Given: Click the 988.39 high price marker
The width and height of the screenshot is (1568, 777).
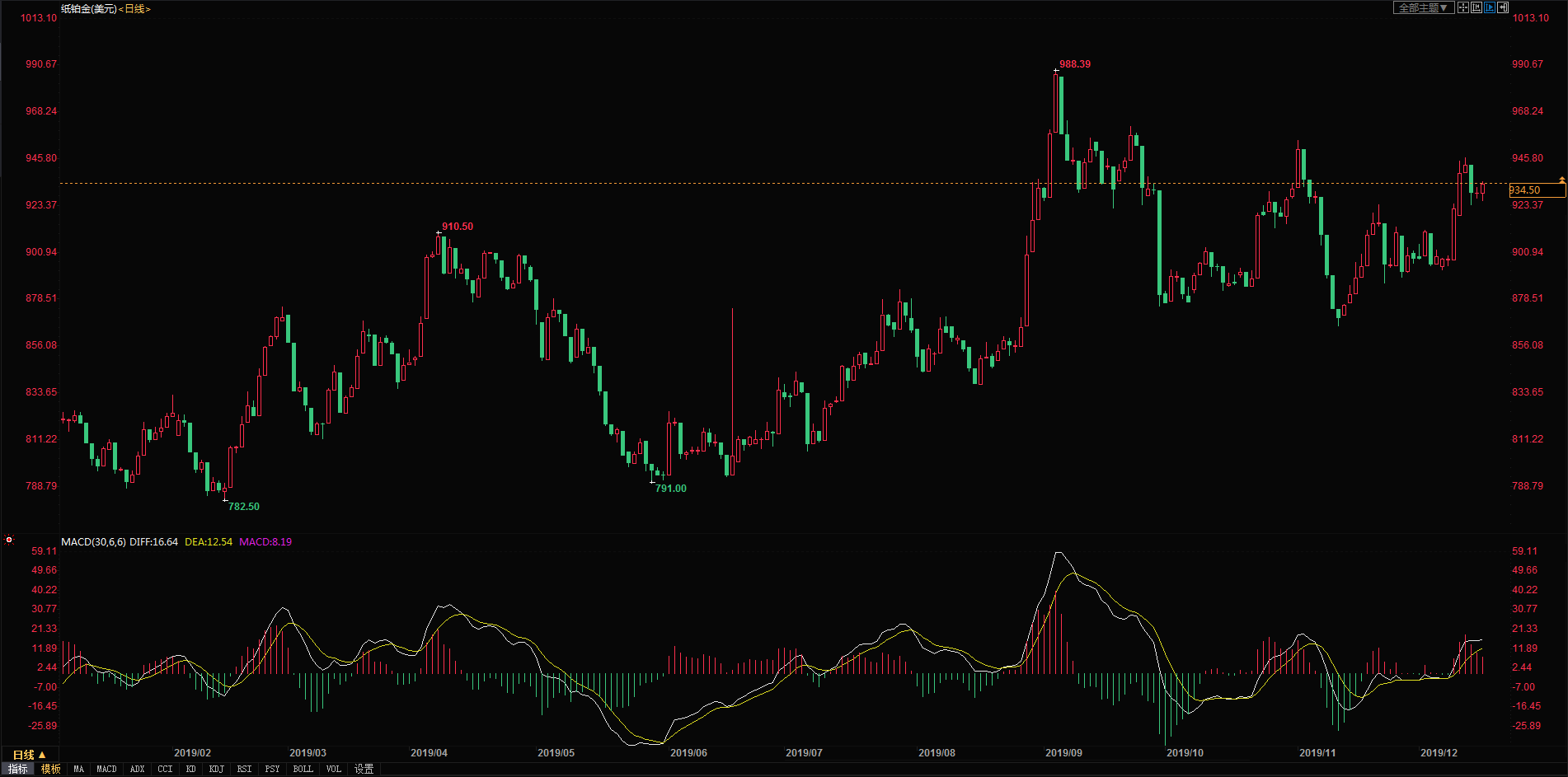Looking at the screenshot, I should [1075, 63].
